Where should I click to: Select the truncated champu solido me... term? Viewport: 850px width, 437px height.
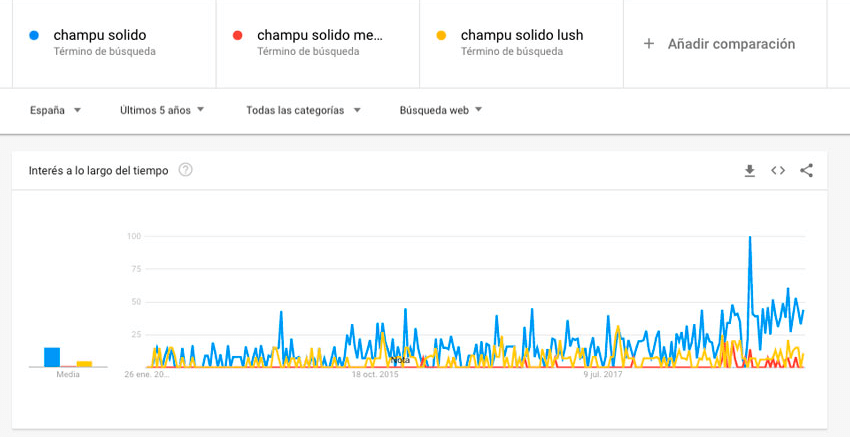pyautogui.click(x=320, y=35)
